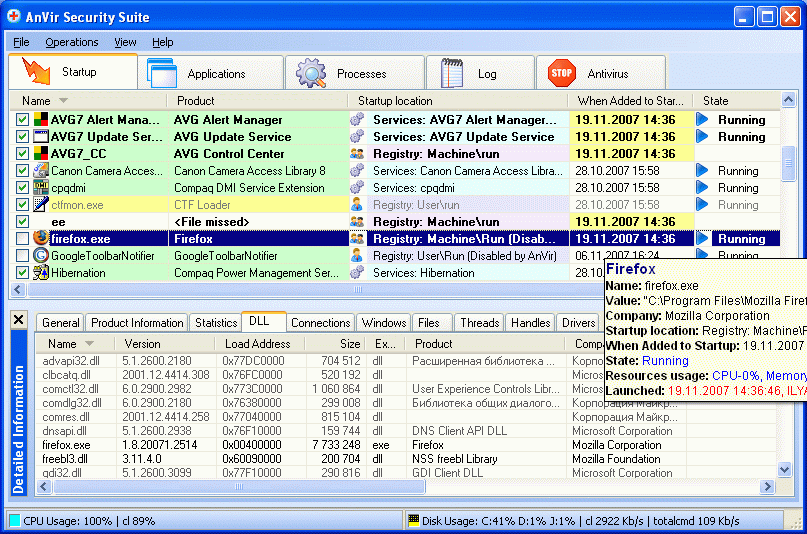Open the Connections details tab
This screenshot has height=534, width=807.
[x=321, y=323]
